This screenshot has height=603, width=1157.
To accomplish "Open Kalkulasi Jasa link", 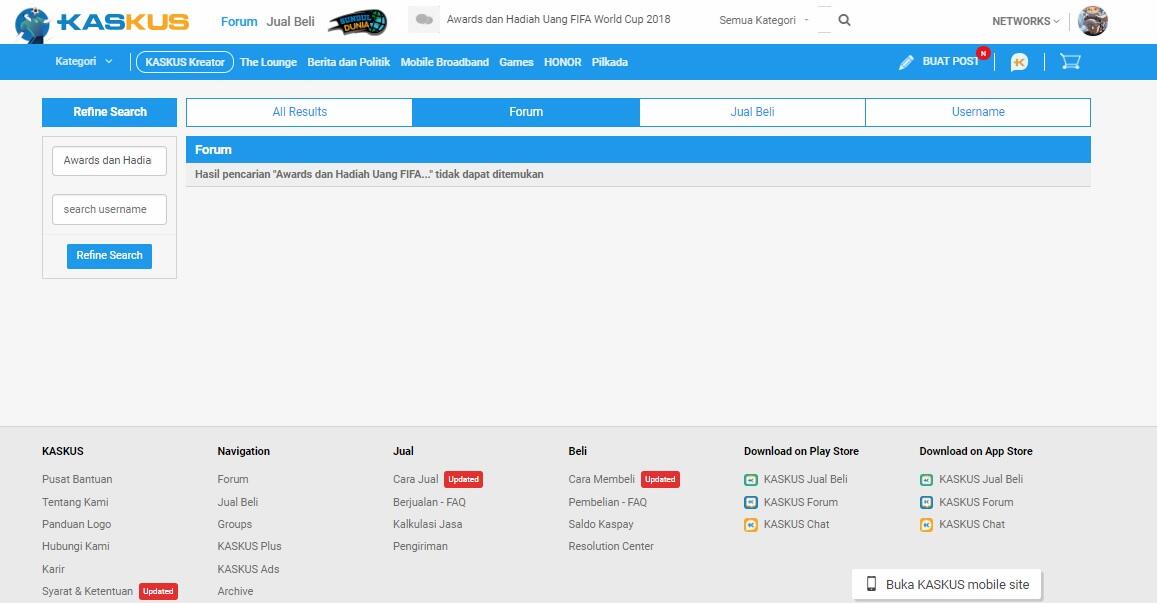I will 427,525.
